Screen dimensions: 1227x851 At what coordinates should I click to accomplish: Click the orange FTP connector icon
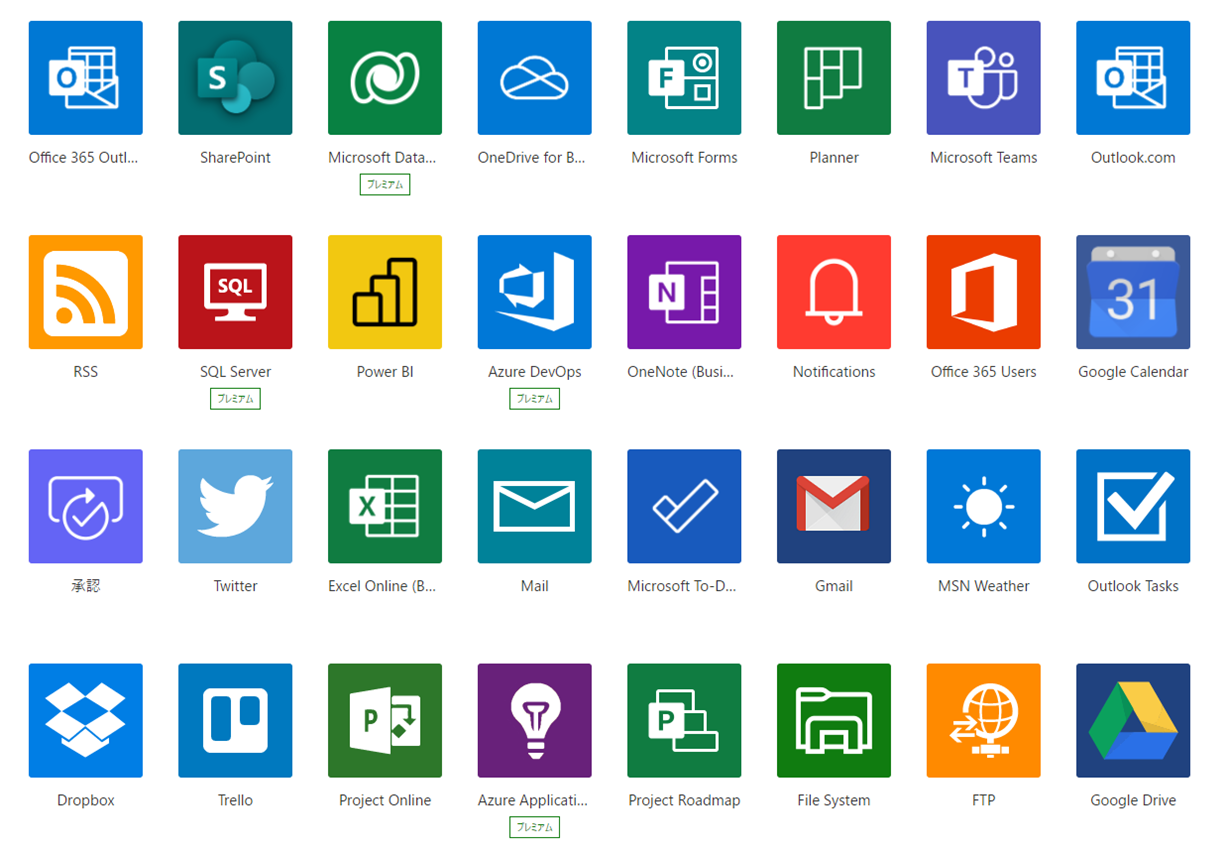(984, 720)
